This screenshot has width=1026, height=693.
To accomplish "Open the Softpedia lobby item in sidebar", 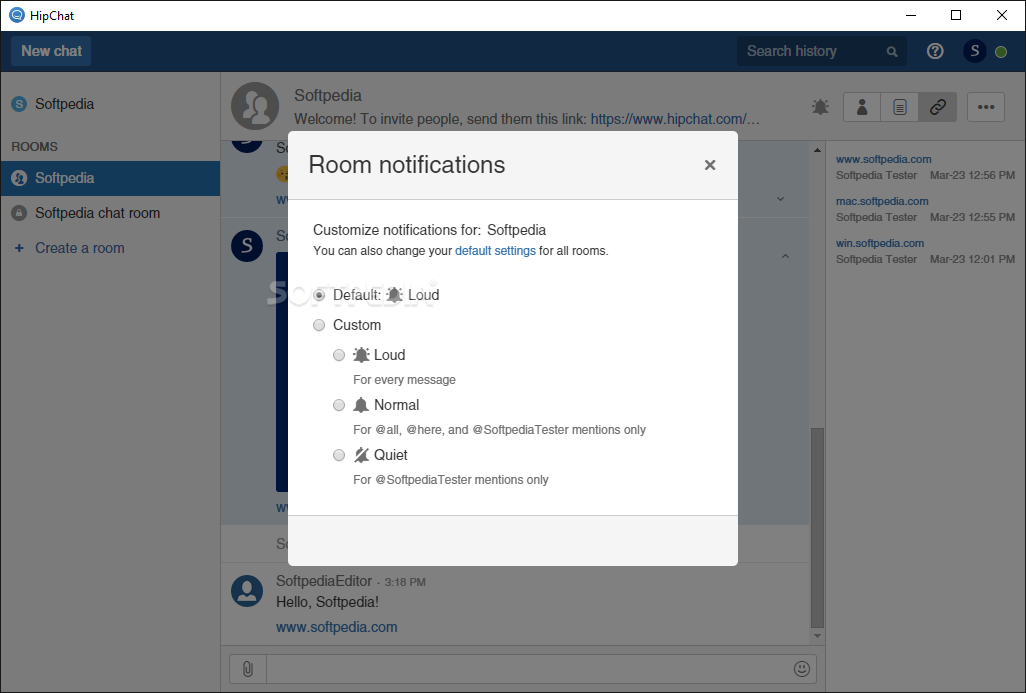I will click(110, 104).
